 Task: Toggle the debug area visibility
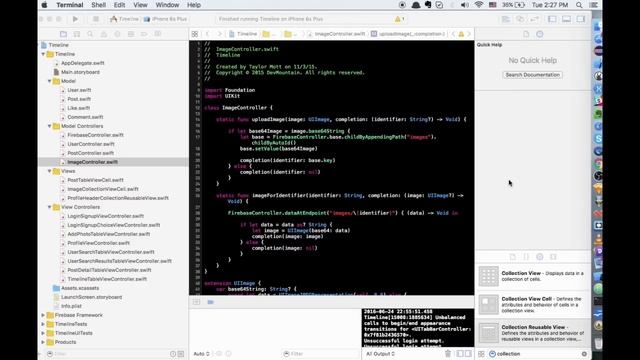[566, 19]
